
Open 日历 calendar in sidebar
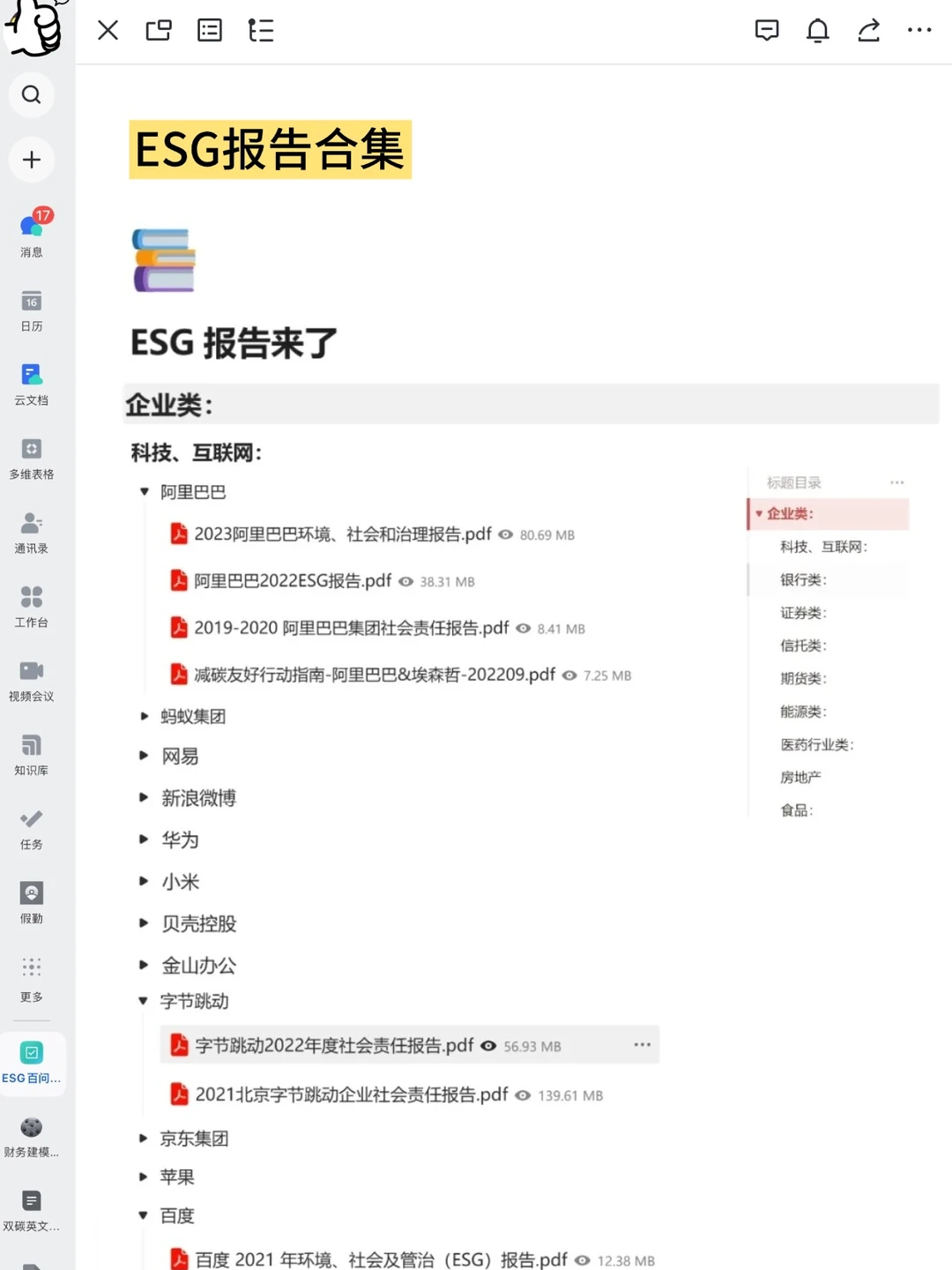coord(32,310)
